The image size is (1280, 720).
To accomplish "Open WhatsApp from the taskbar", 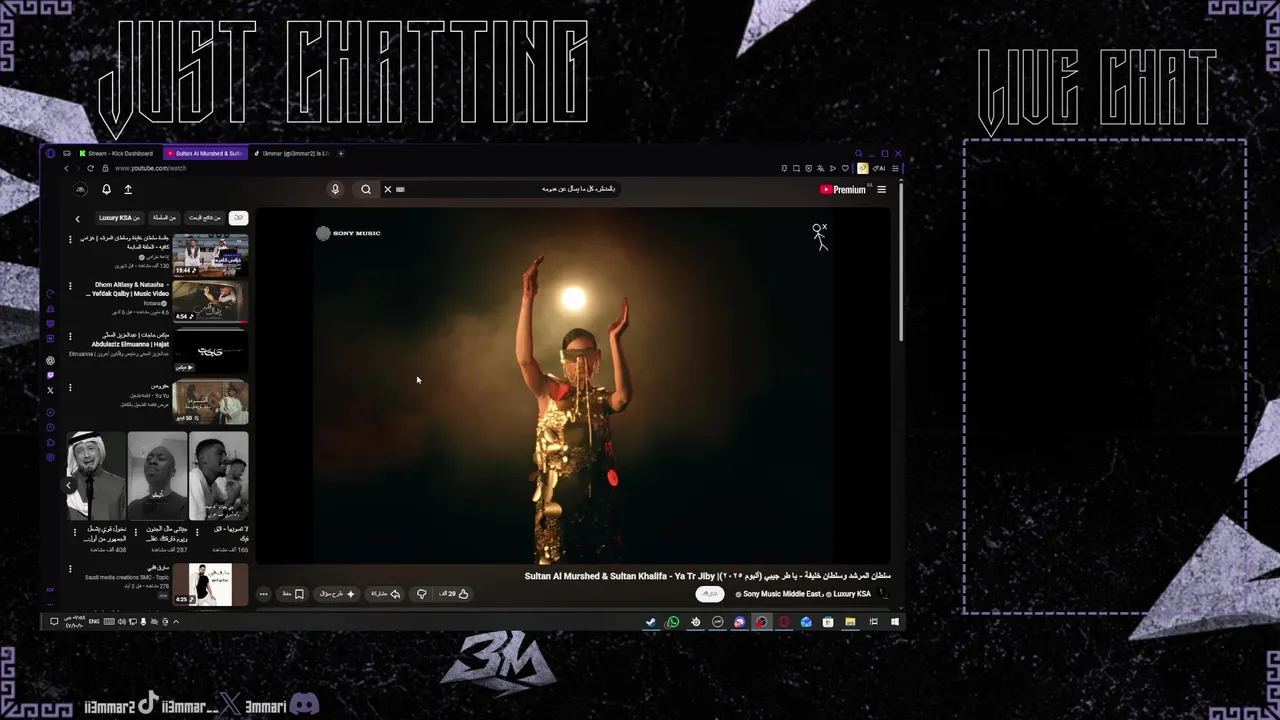I will tap(673, 622).
